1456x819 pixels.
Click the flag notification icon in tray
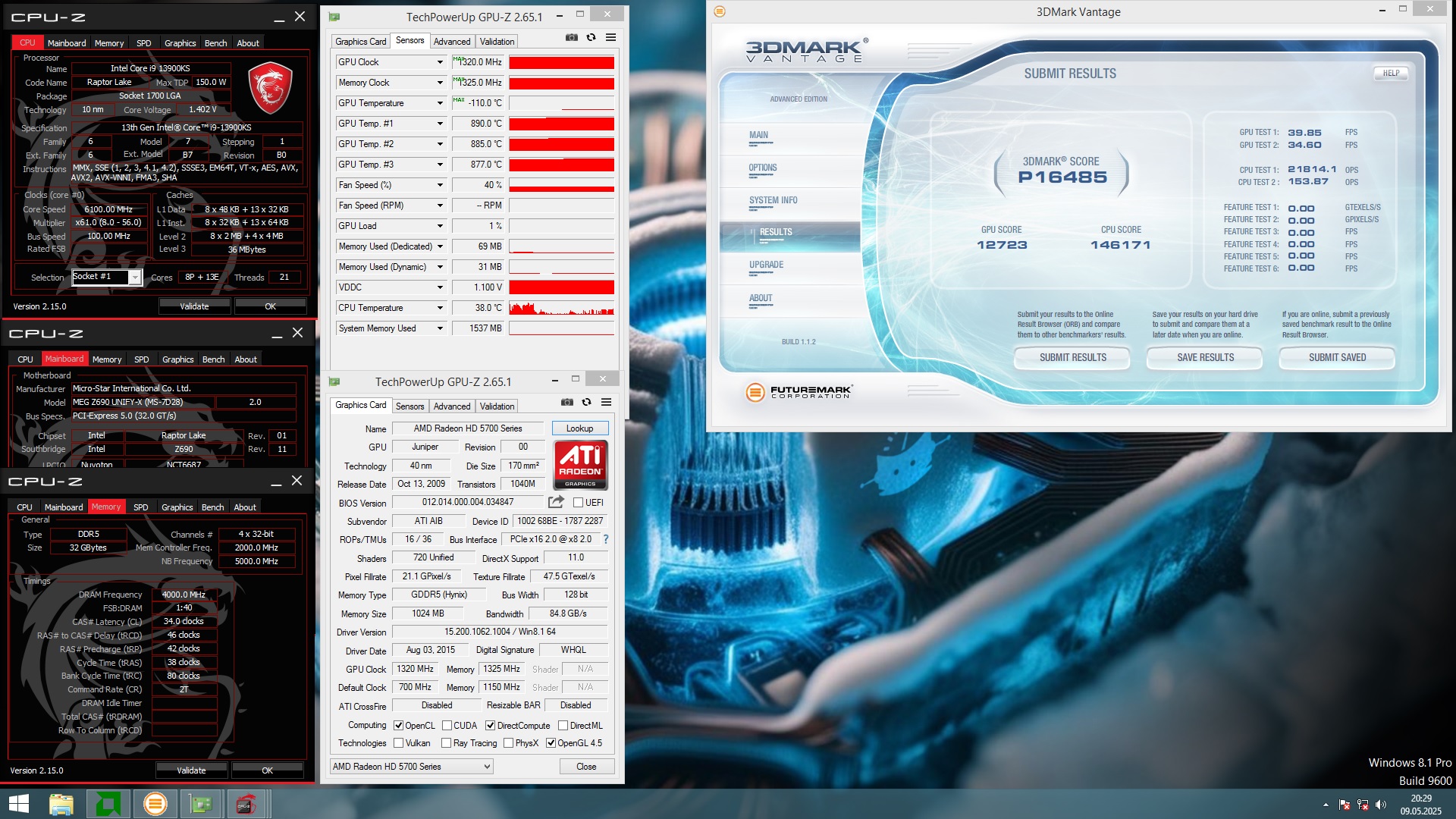click(1345, 805)
